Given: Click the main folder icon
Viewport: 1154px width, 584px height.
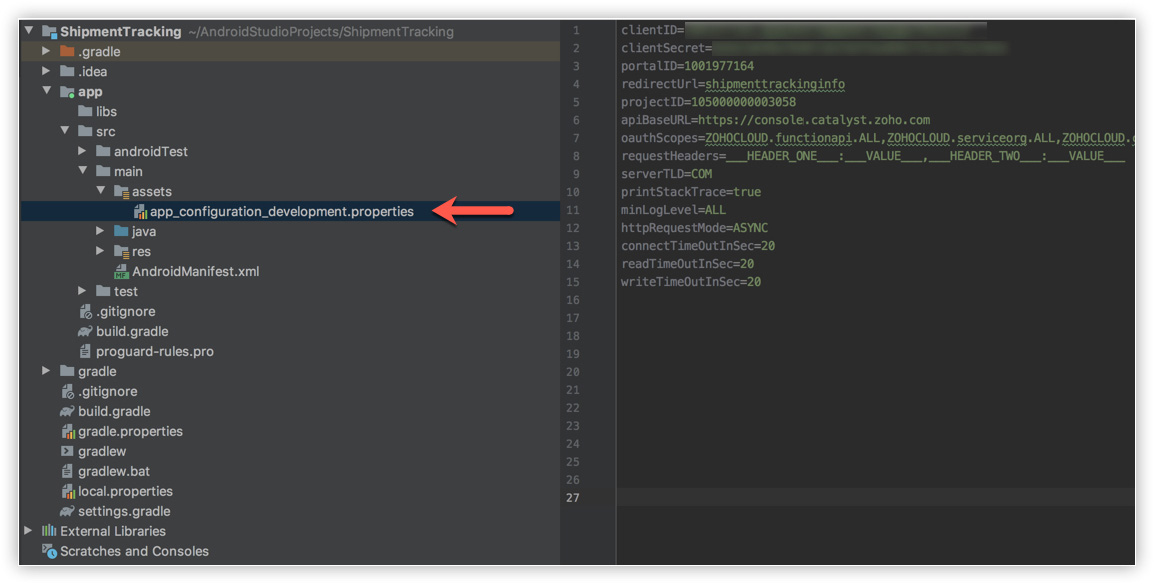Looking at the screenshot, I should (x=103, y=171).
